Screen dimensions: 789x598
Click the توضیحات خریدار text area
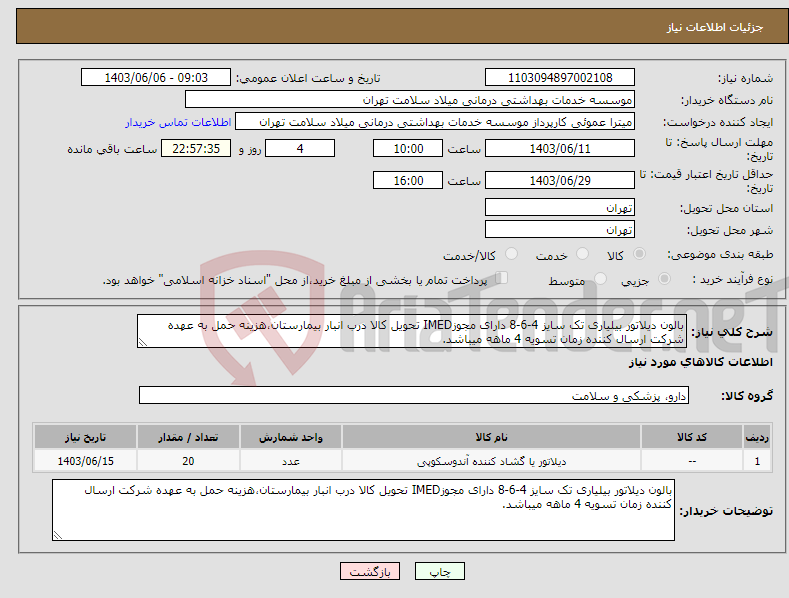click(x=363, y=510)
